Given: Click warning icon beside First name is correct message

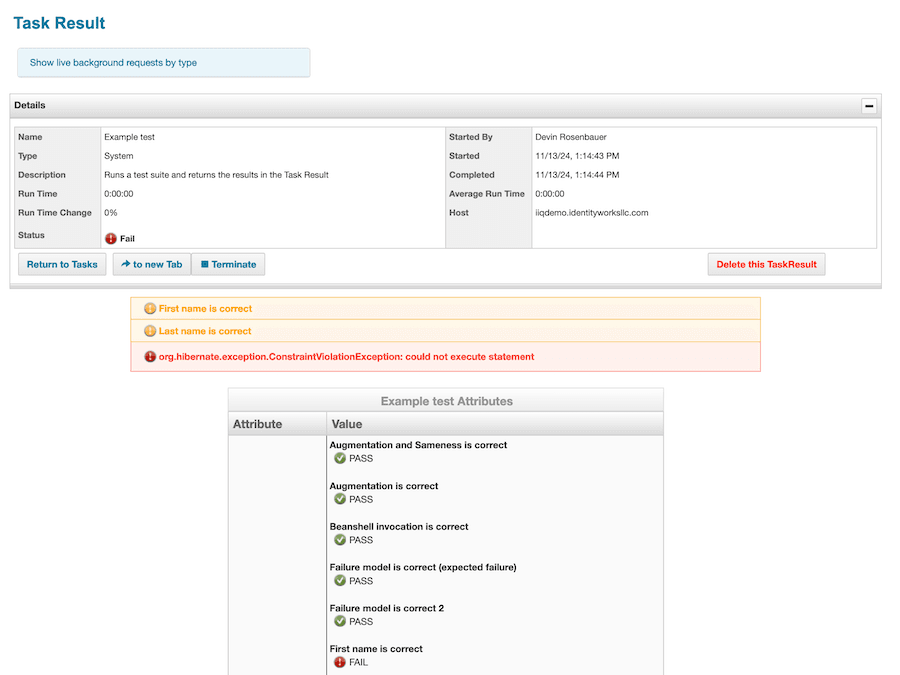Looking at the screenshot, I should tap(150, 309).
